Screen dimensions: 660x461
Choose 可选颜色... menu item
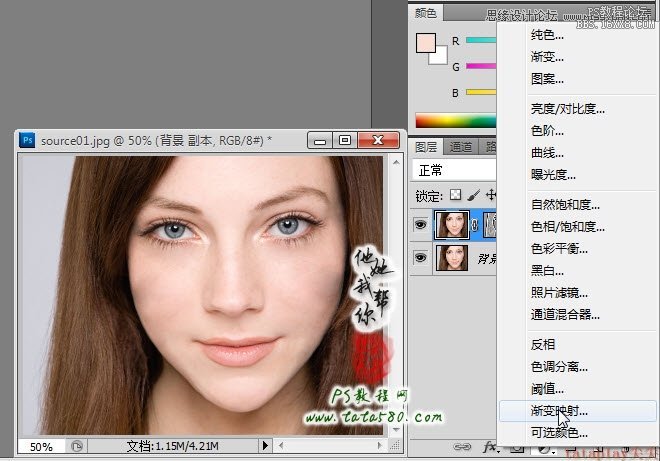point(559,432)
